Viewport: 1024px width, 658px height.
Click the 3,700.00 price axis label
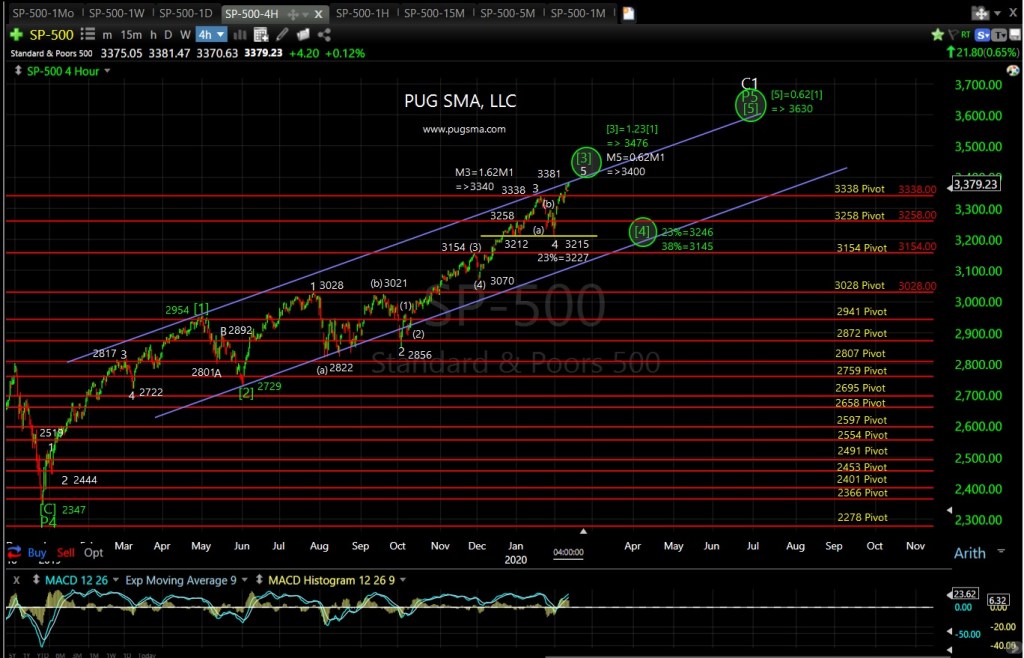978,84
